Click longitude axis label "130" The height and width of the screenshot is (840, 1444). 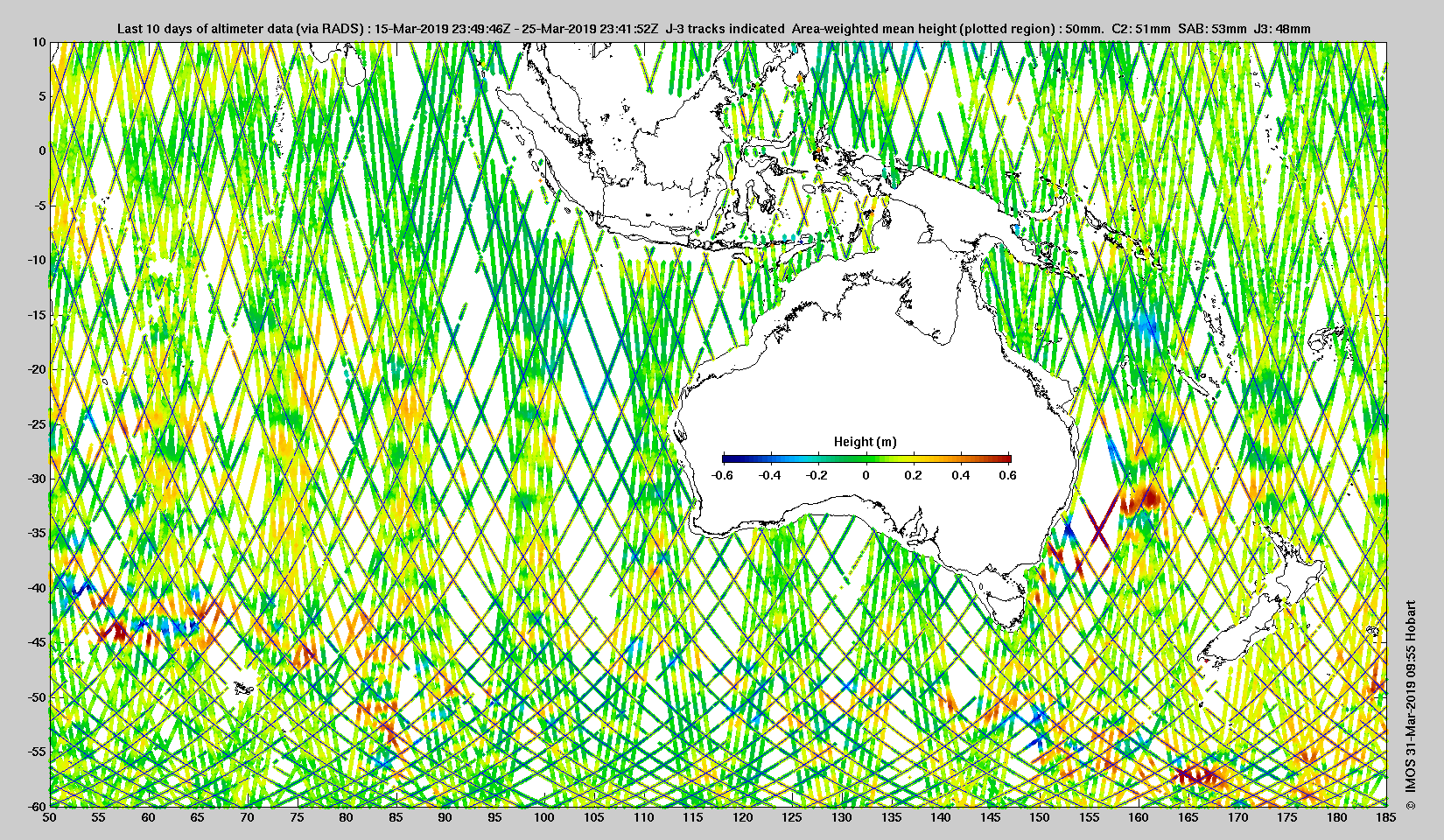[x=842, y=817]
